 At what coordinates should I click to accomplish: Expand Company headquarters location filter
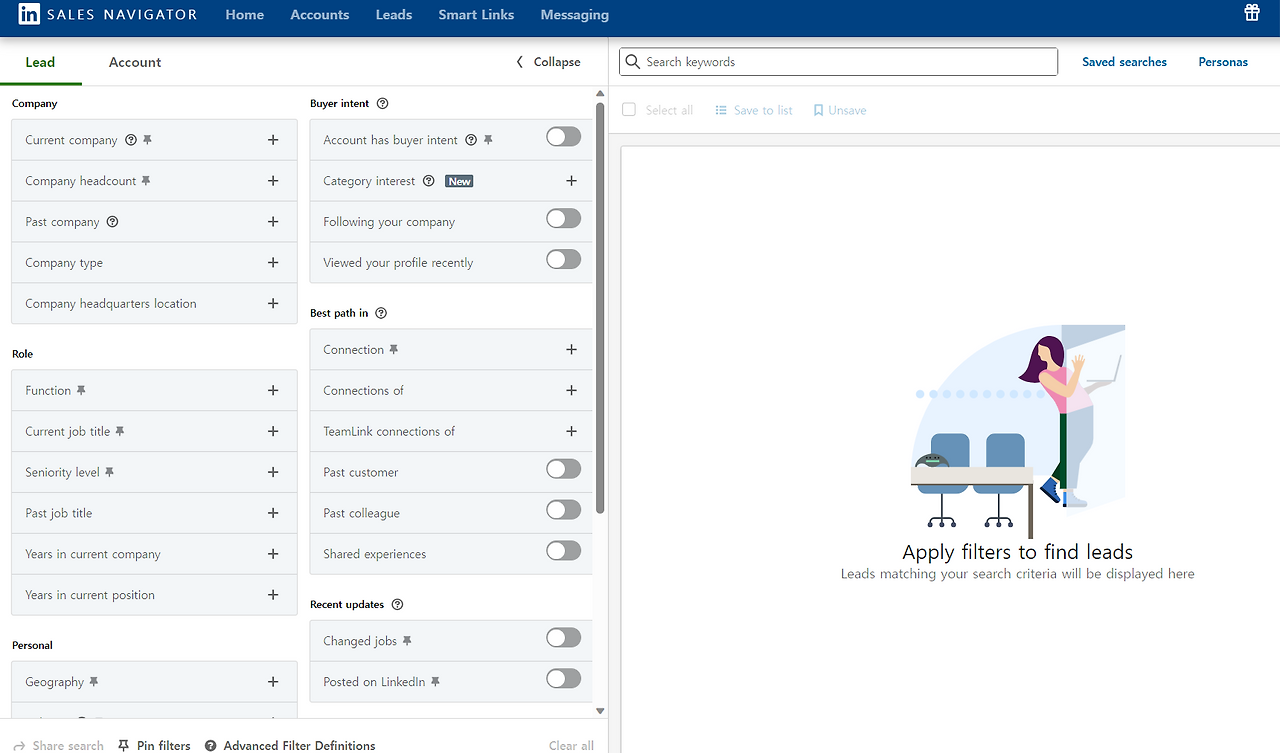[273, 303]
